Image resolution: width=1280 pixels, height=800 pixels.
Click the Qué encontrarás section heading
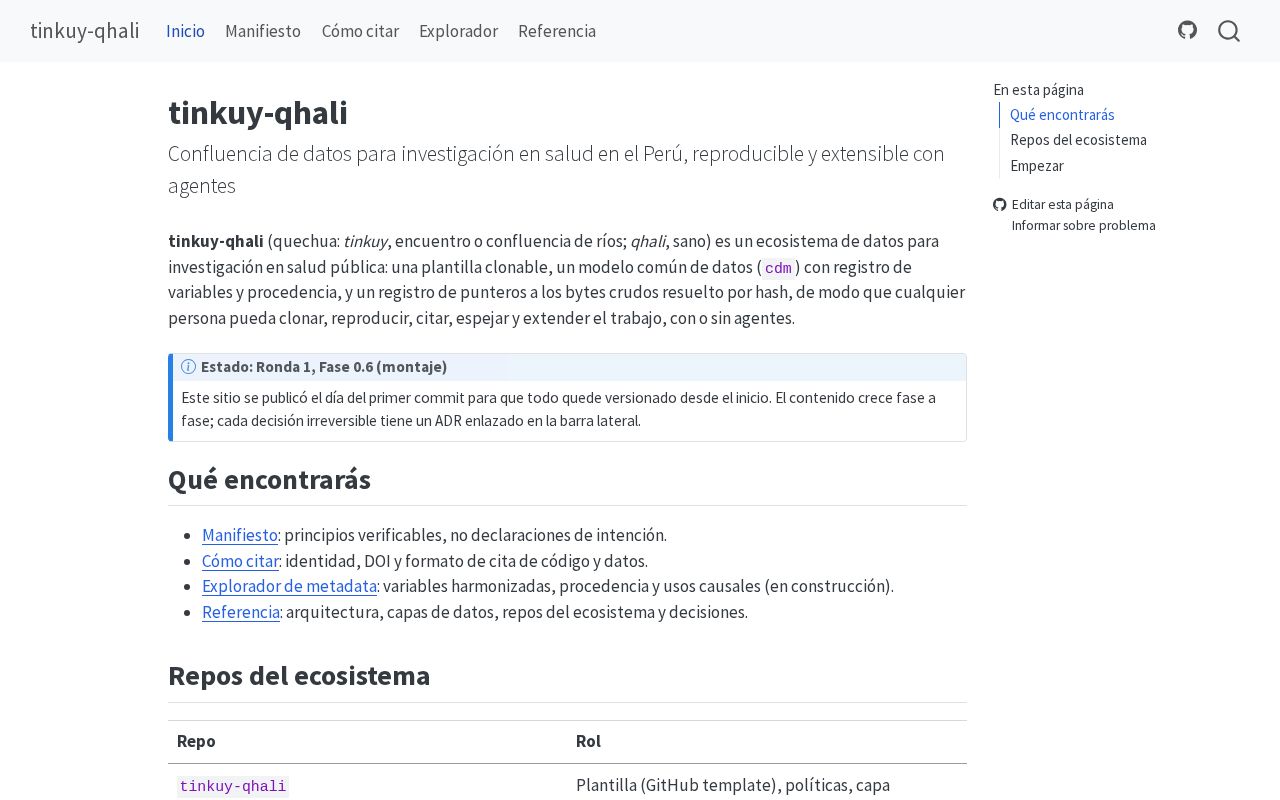tap(269, 480)
